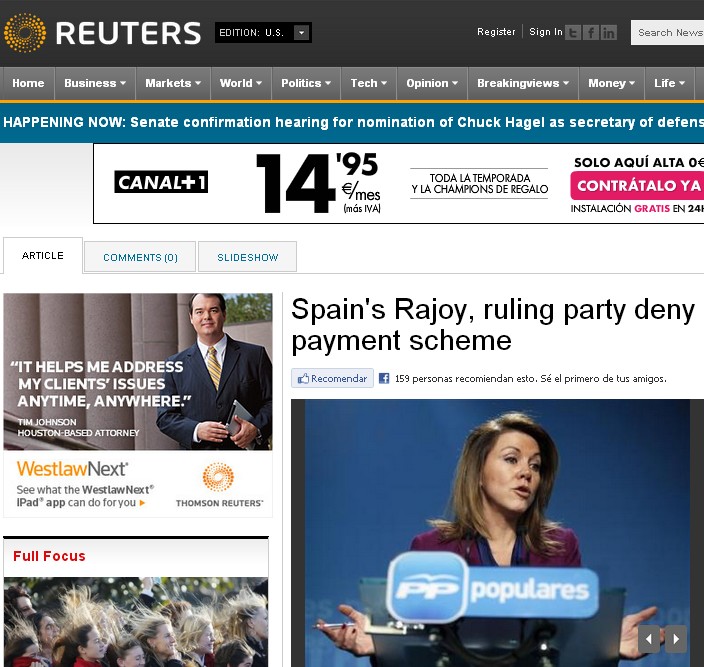
Task: Click the Facebook icon in header
Action: pyautogui.click(x=591, y=32)
